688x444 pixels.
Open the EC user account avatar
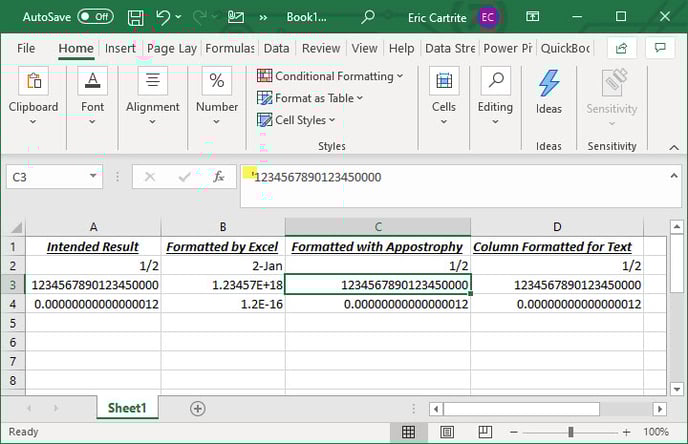[x=487, y=18]
